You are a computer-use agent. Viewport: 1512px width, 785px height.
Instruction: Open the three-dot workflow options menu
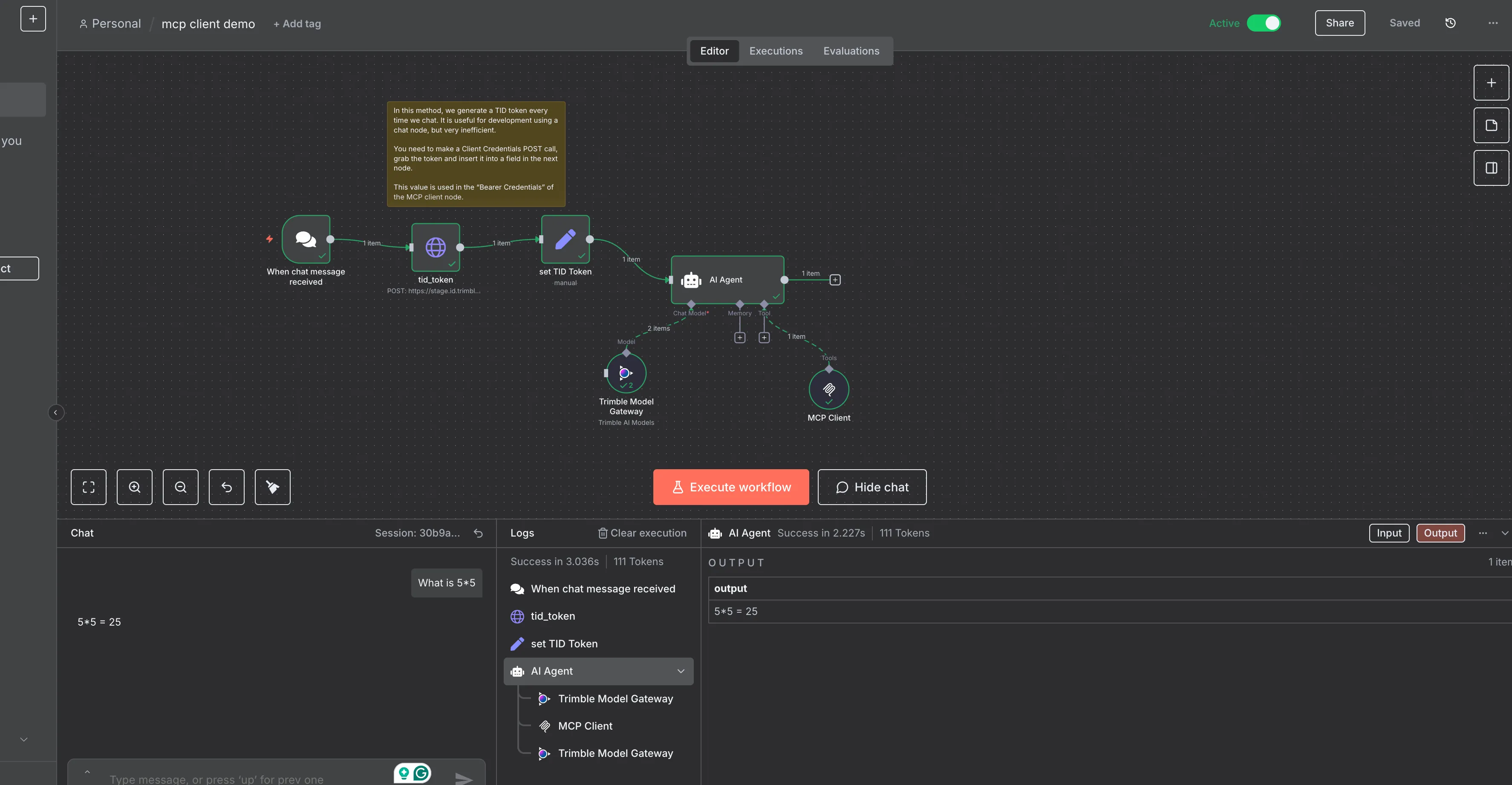[x=1493, y=23]
